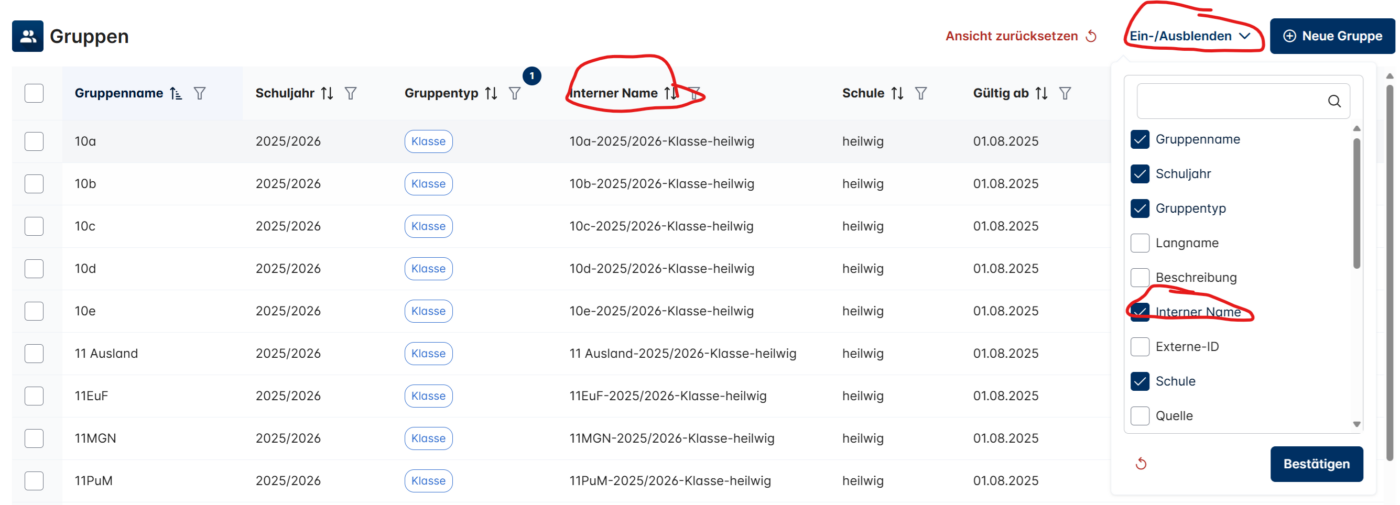Uncheck the Interner Name column checkbox
Viewport: 1400px width, 505px height.
1139,312
